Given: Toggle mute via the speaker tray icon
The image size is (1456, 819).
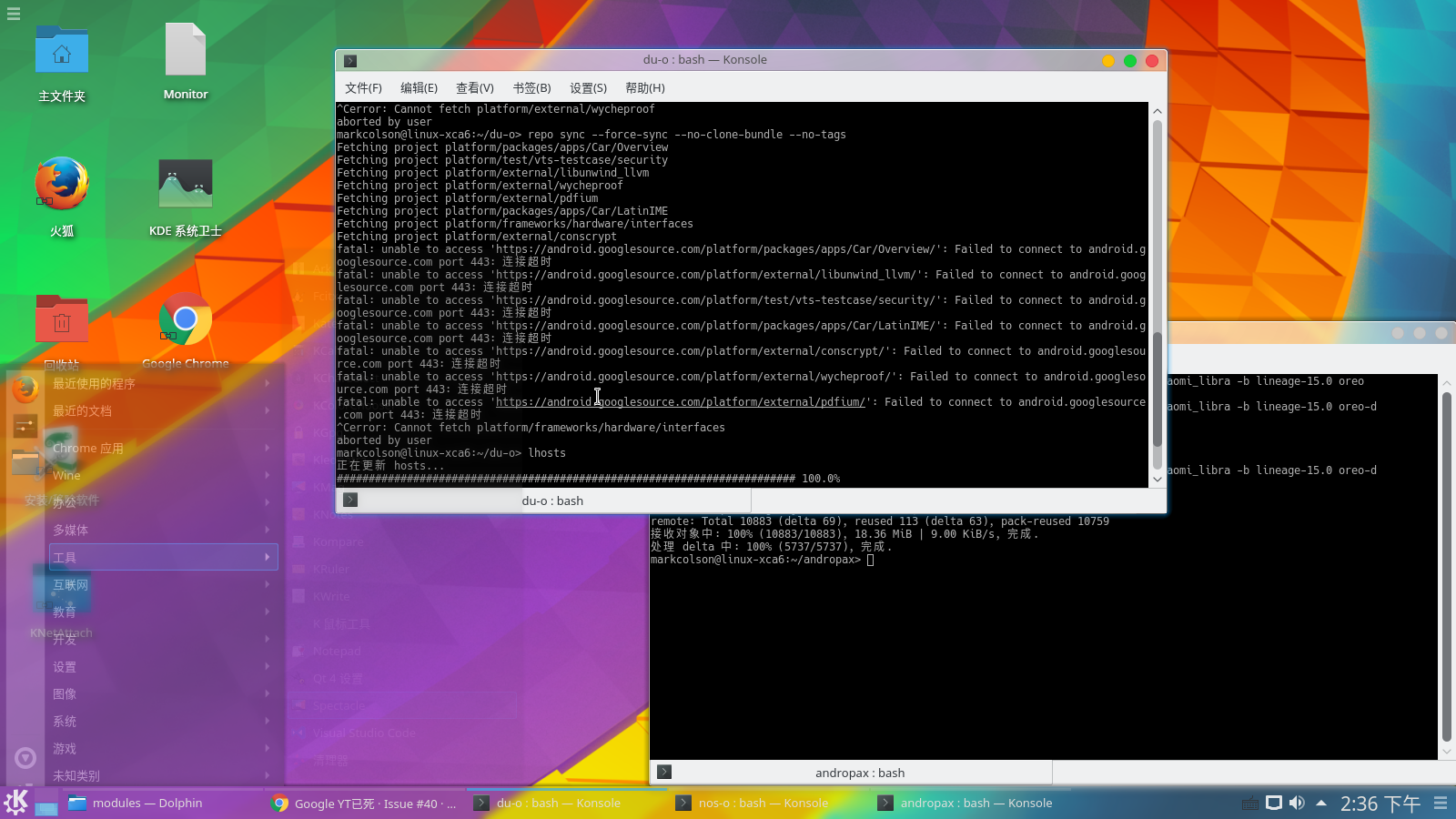Looking at the screenshot, I should pos(1298,803).
